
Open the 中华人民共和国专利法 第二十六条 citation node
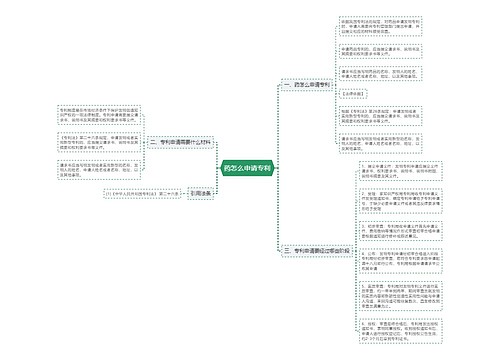142,194
